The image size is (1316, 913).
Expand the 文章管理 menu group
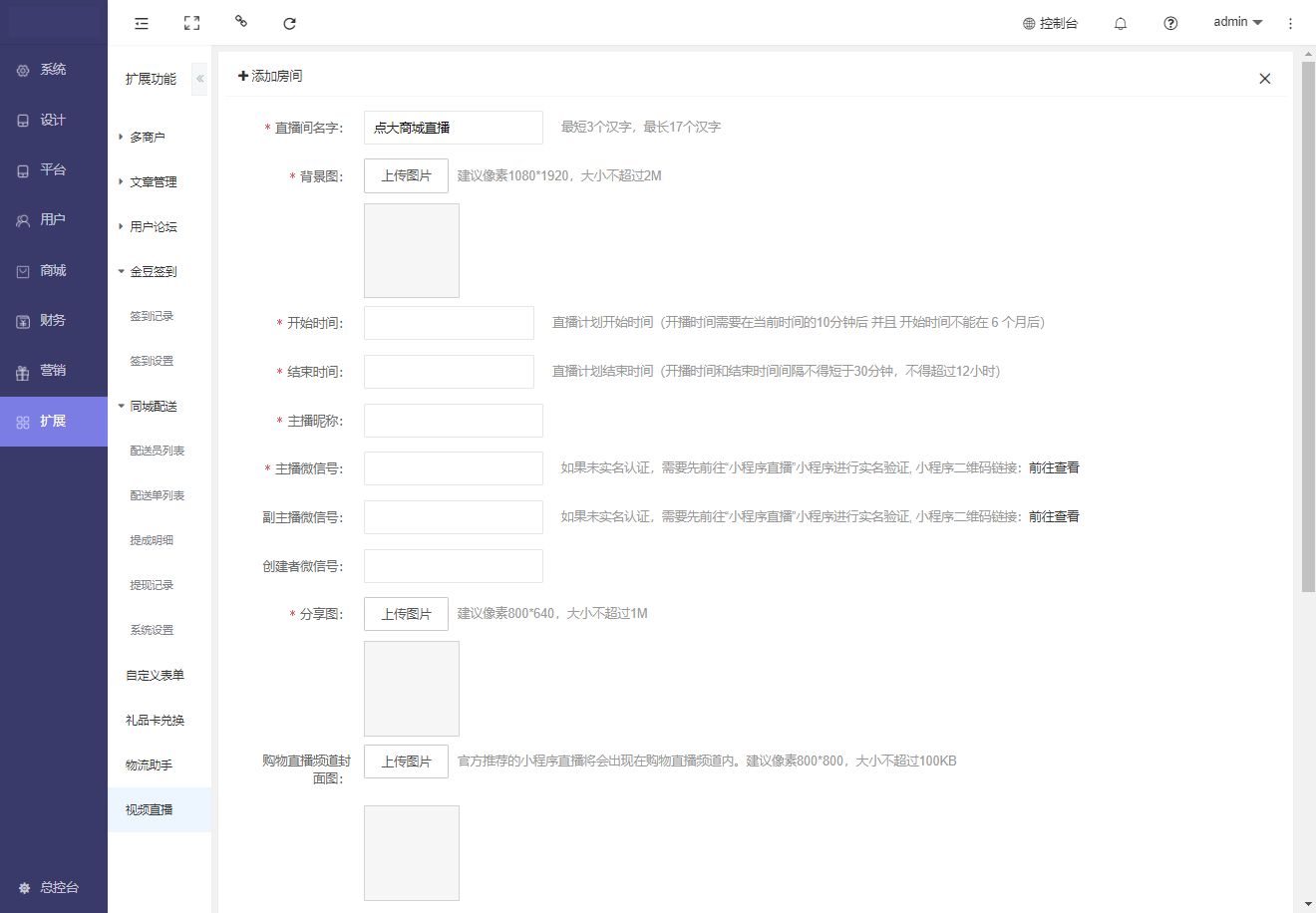(x=153, y=181)
